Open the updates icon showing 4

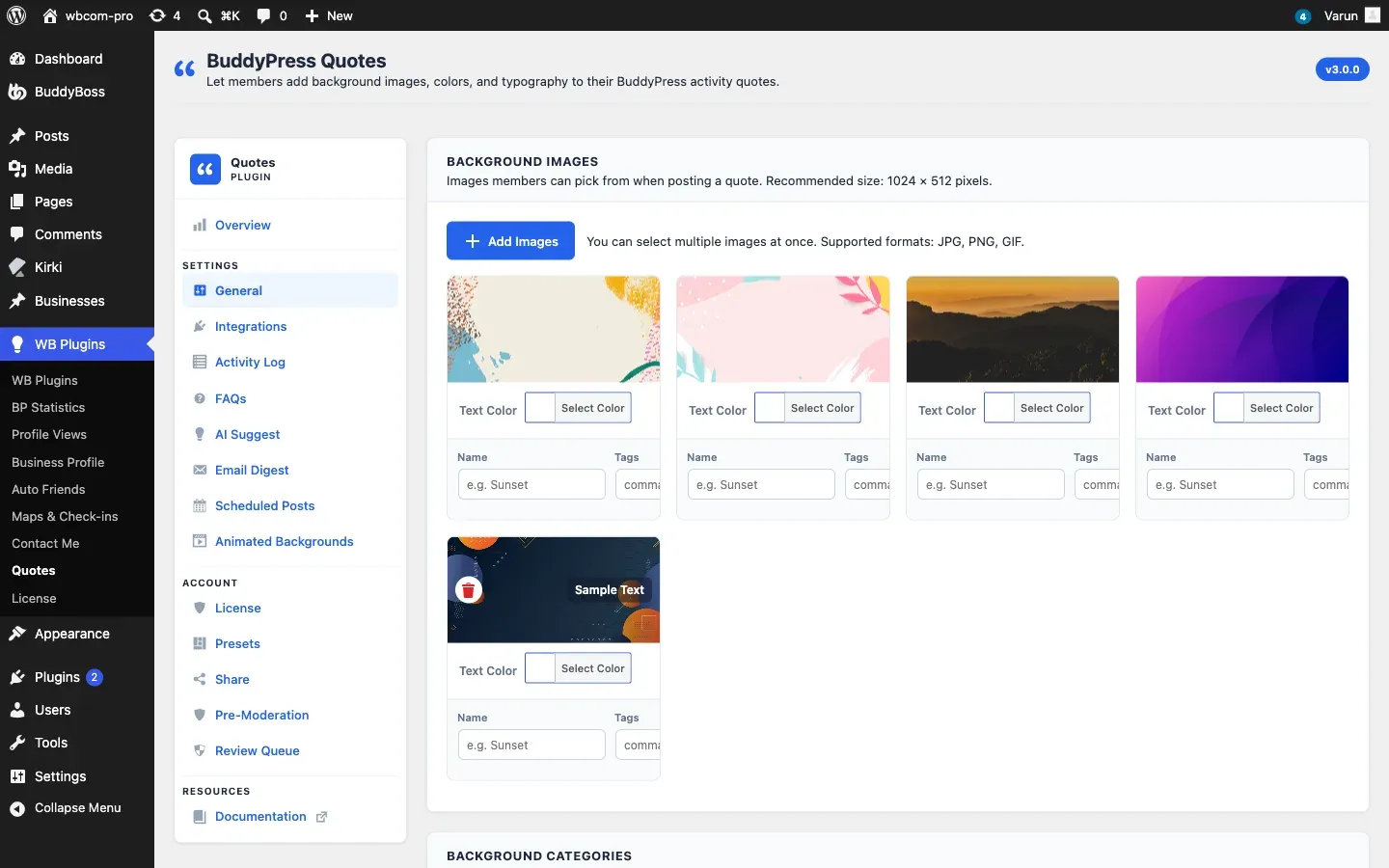[x=165, y=15]
